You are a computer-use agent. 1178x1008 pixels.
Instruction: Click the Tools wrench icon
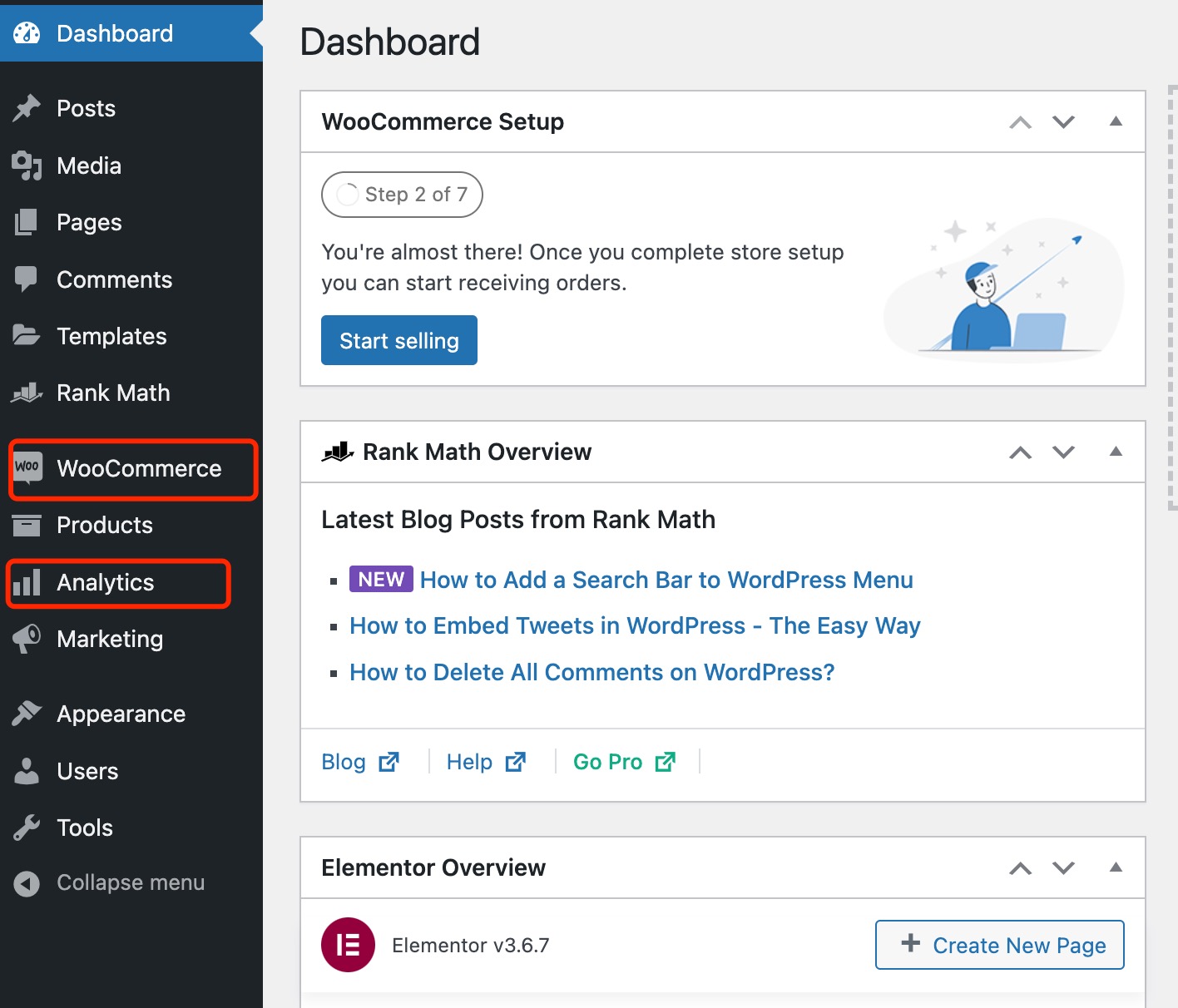tap(27, 828)
